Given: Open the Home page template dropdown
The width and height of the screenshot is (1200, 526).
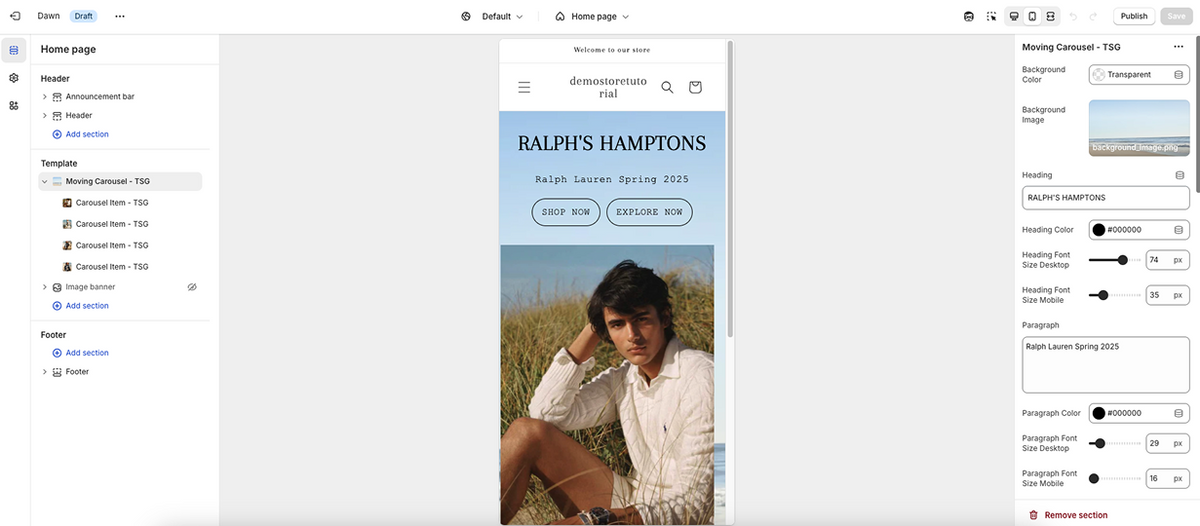Looking at the screenshot, I should (592, 16).
